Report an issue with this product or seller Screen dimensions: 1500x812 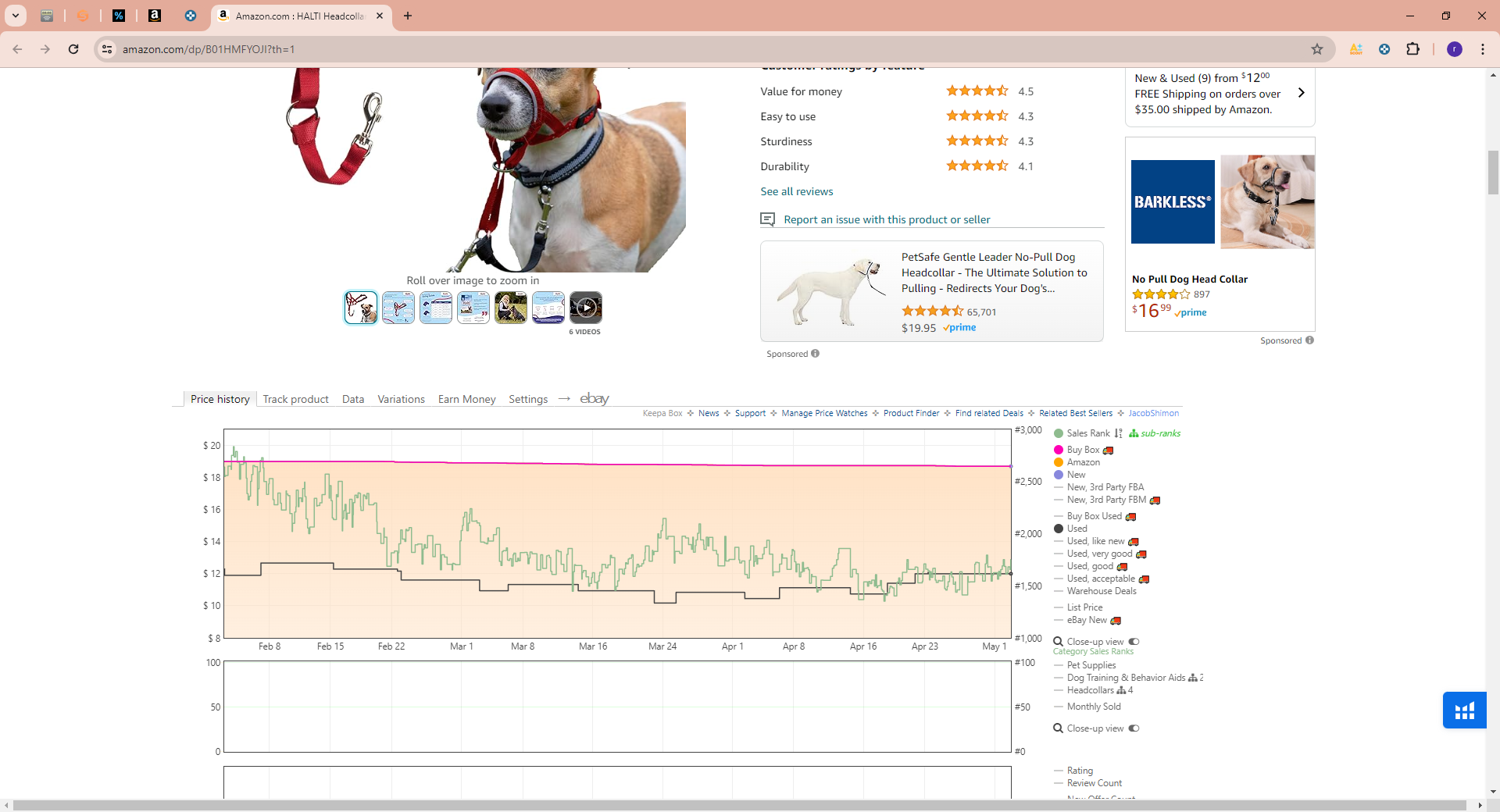tap(887, 219)
